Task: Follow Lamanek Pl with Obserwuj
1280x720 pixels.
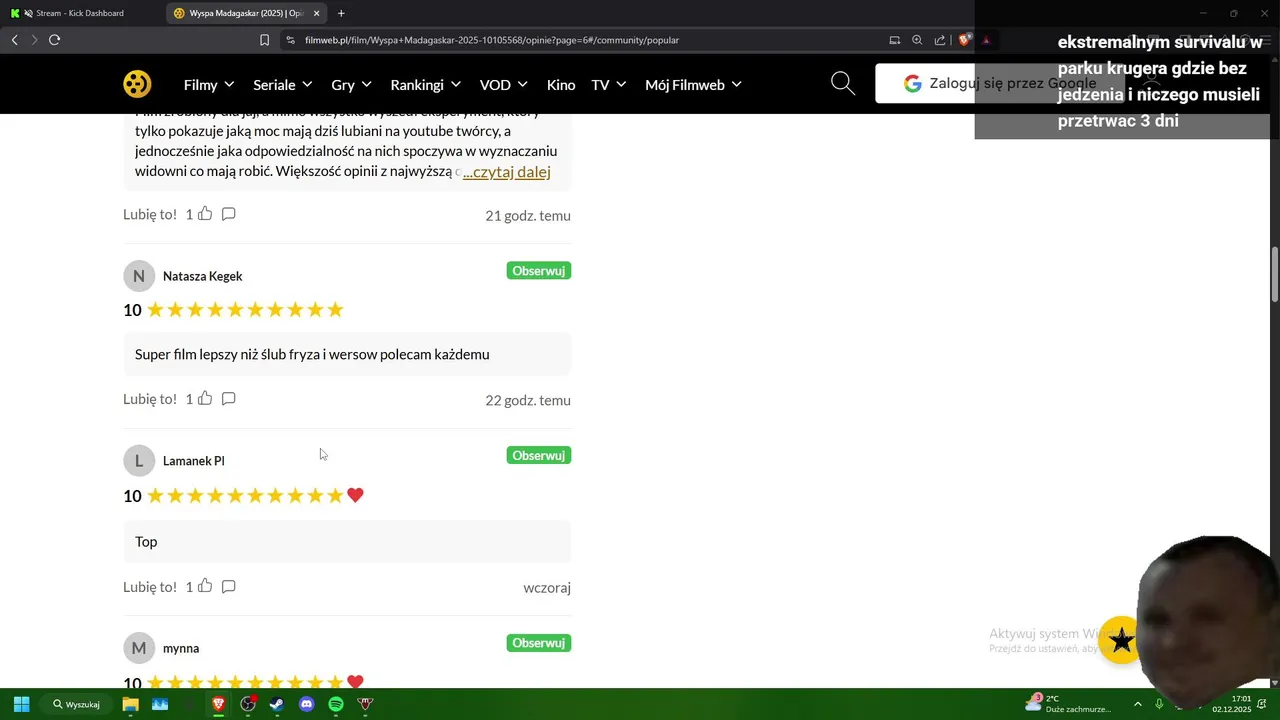Action: (539, 456)
